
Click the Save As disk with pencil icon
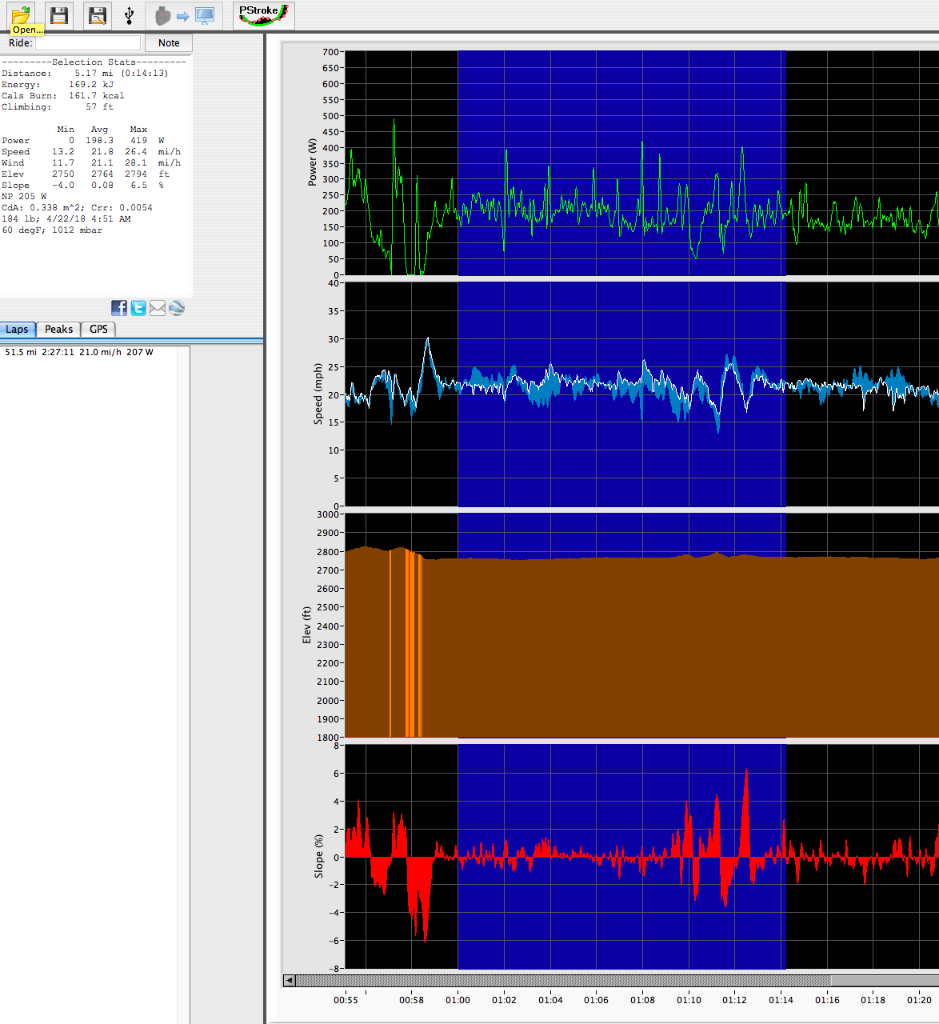pos(97,15)
